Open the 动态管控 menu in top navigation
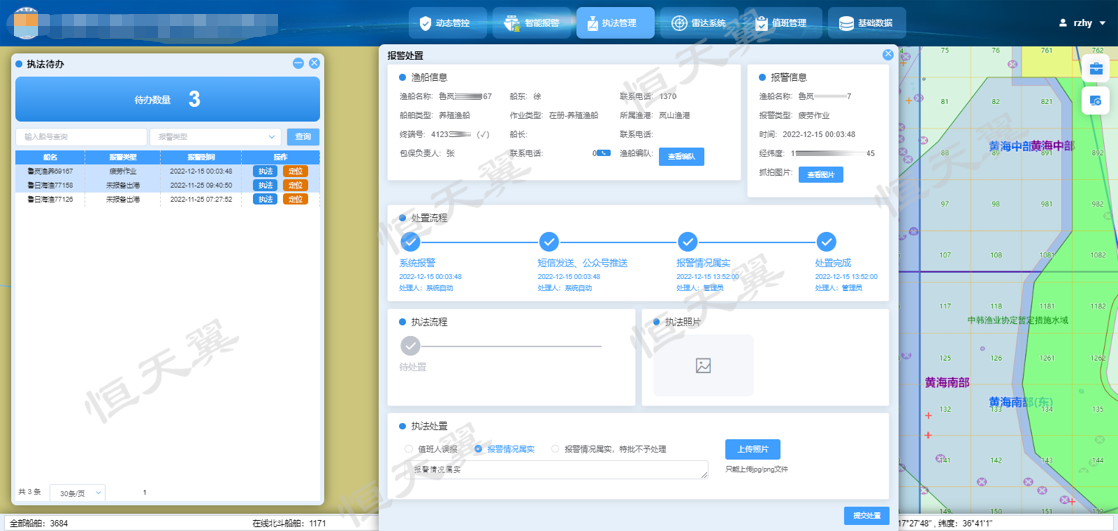 (451, 23)
